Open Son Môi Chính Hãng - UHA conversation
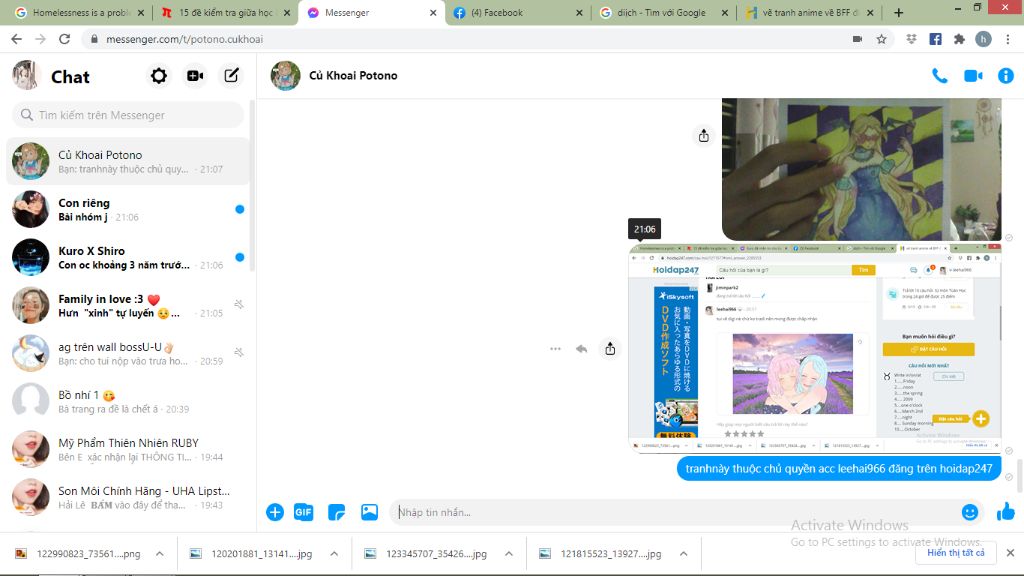 (x=128, y=498)
